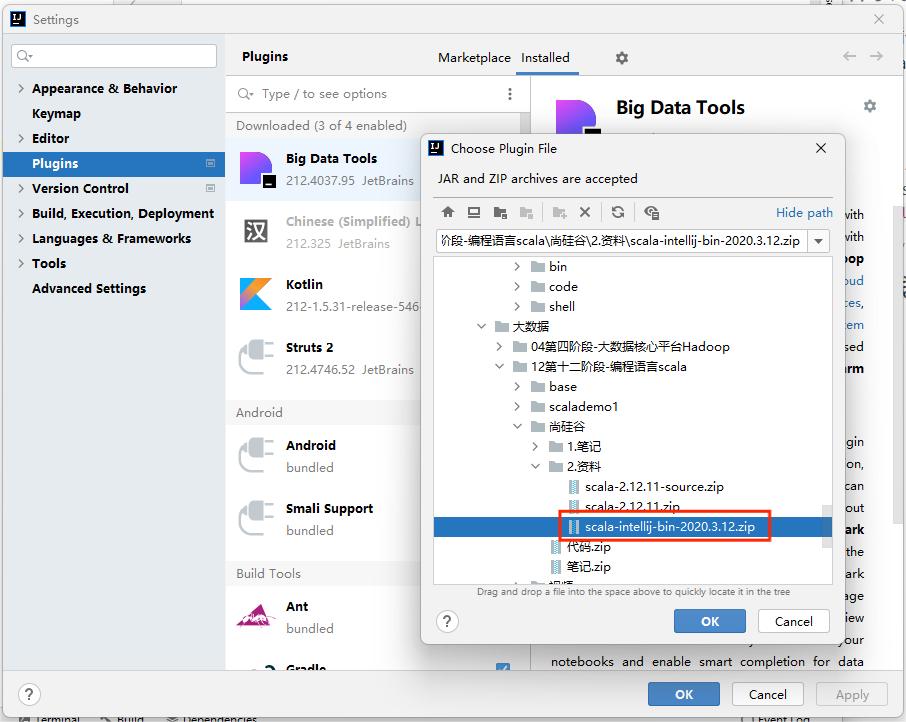This screenshot has height=722, width=906.
Task: Click OK in Settings window
Action: [684, 694]
